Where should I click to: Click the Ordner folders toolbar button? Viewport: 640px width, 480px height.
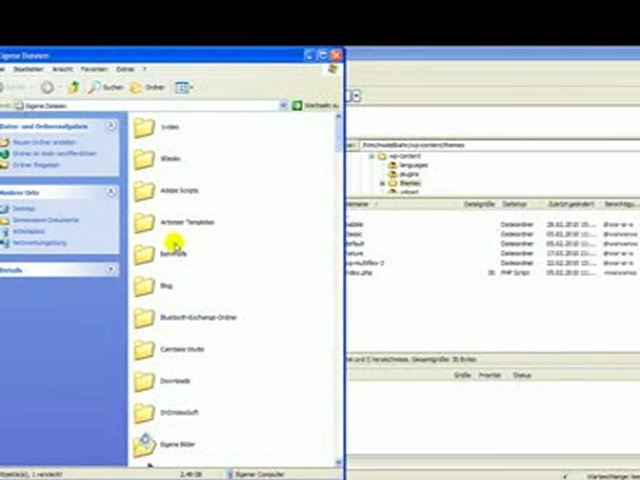pyautogui.click(x=147, y=87)
